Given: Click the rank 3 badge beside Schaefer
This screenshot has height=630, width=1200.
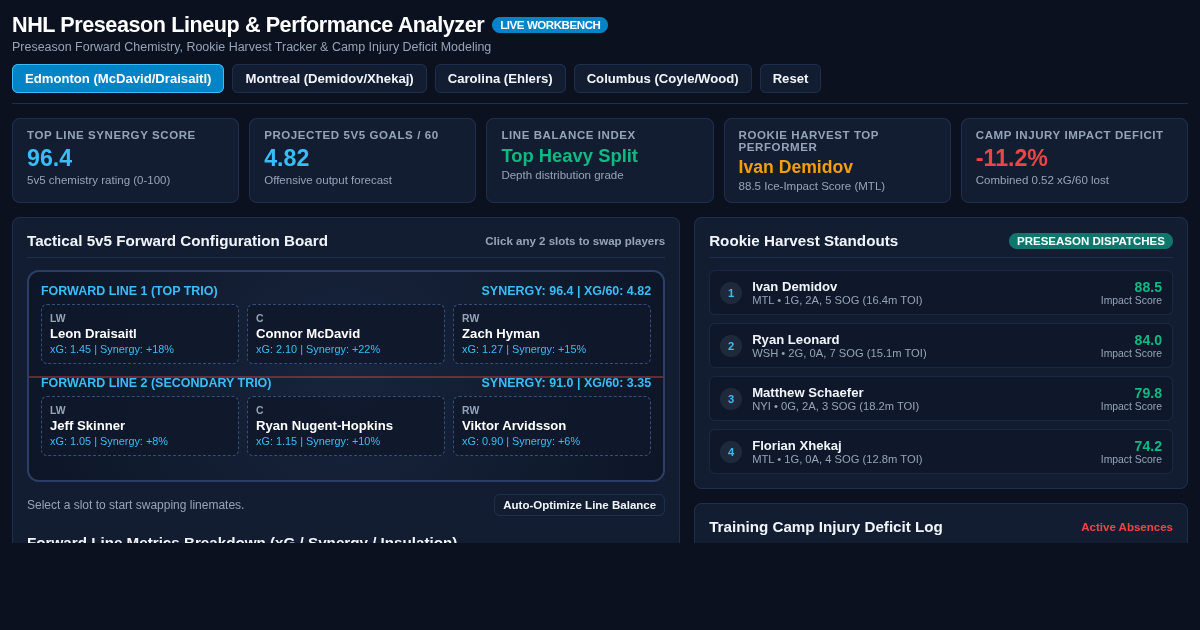Looking at the screenshot, I should click(x=731, y=399).
